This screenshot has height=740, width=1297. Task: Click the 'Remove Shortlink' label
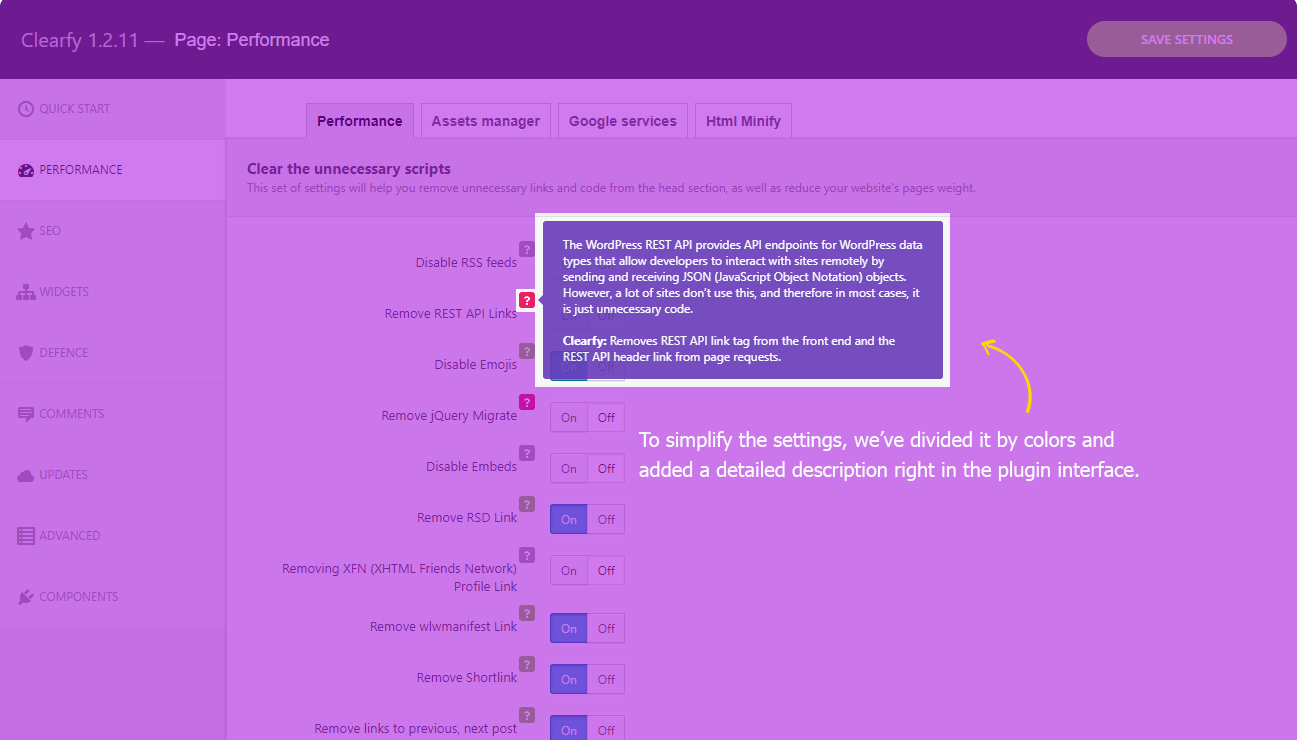pos(467,678)
